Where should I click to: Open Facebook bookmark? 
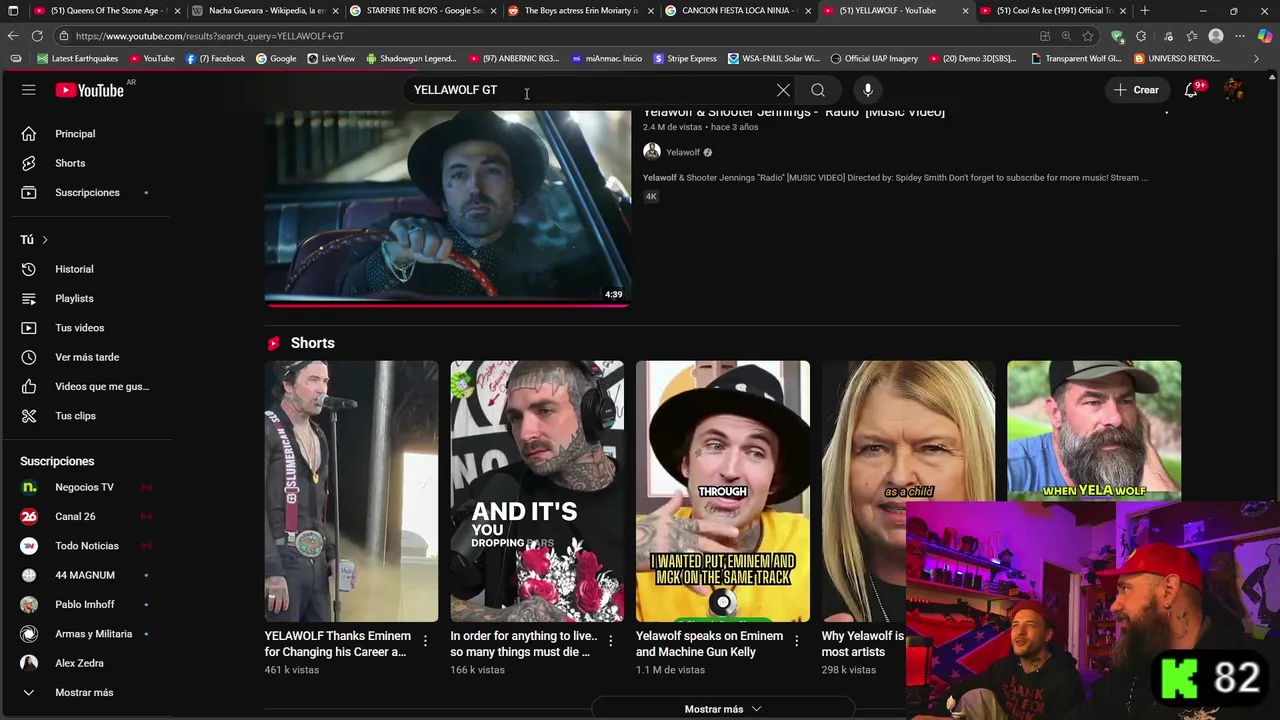click(215, 59)
